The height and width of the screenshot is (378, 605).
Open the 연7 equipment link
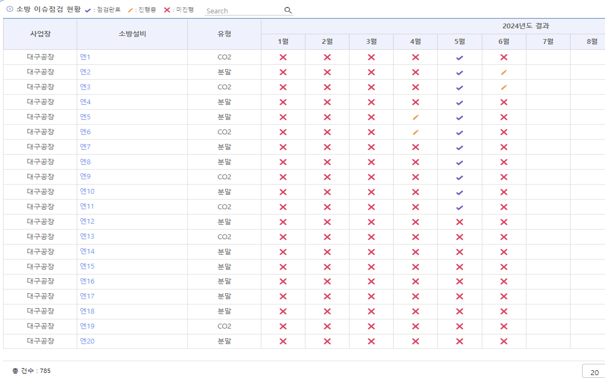[85, 147]
